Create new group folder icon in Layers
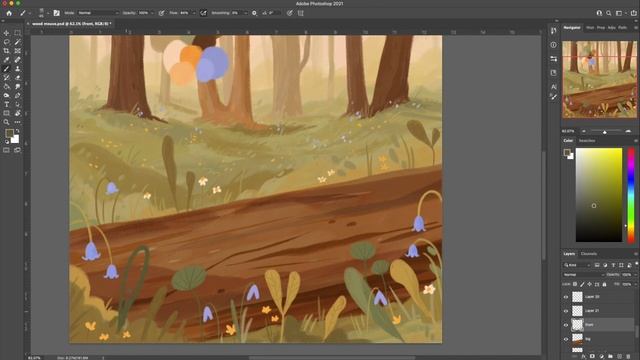The height and width of the screenshot is (360, 640). click(x=610, y=356)
